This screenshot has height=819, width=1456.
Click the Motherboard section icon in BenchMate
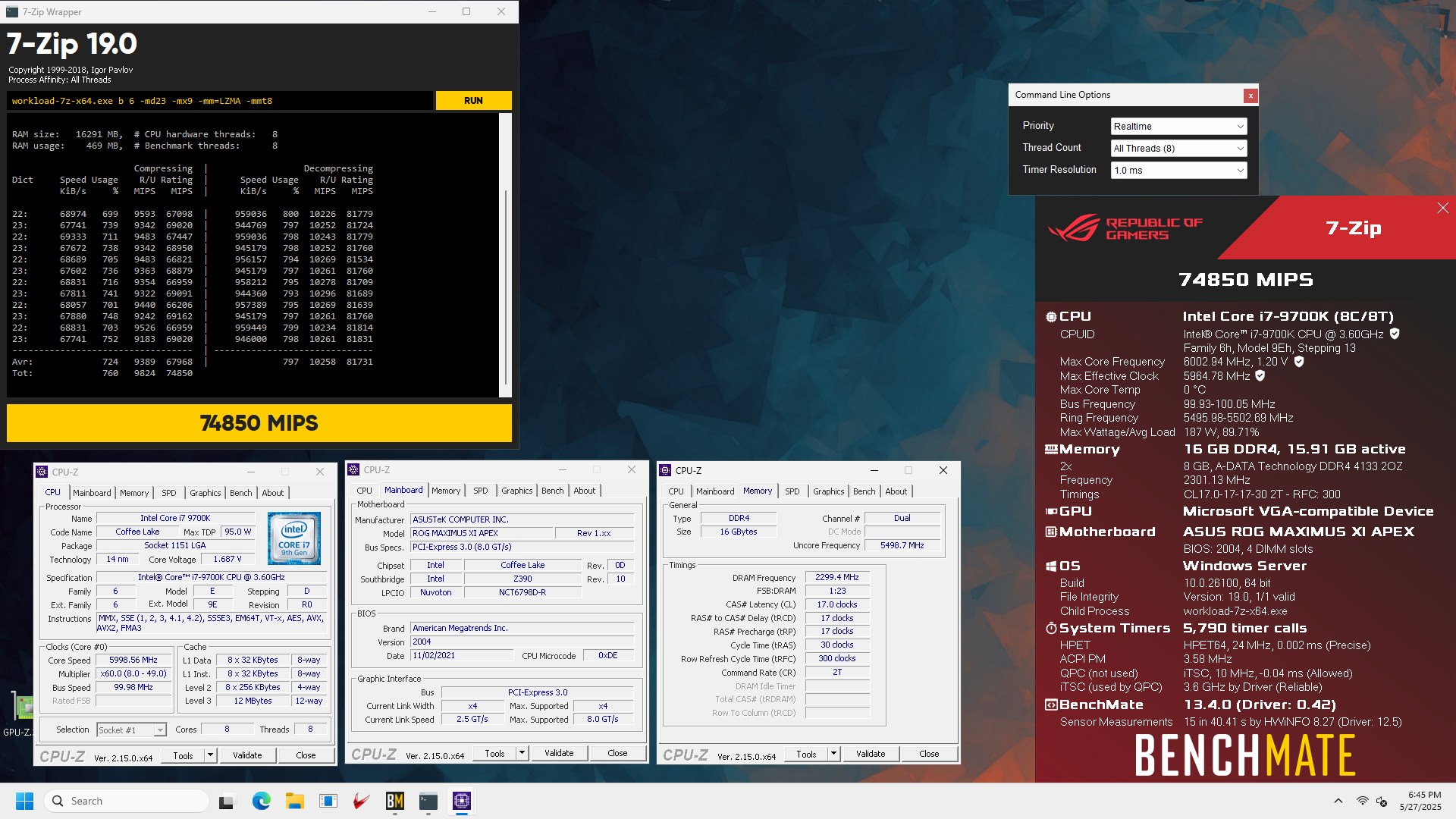coord(1051,532)
